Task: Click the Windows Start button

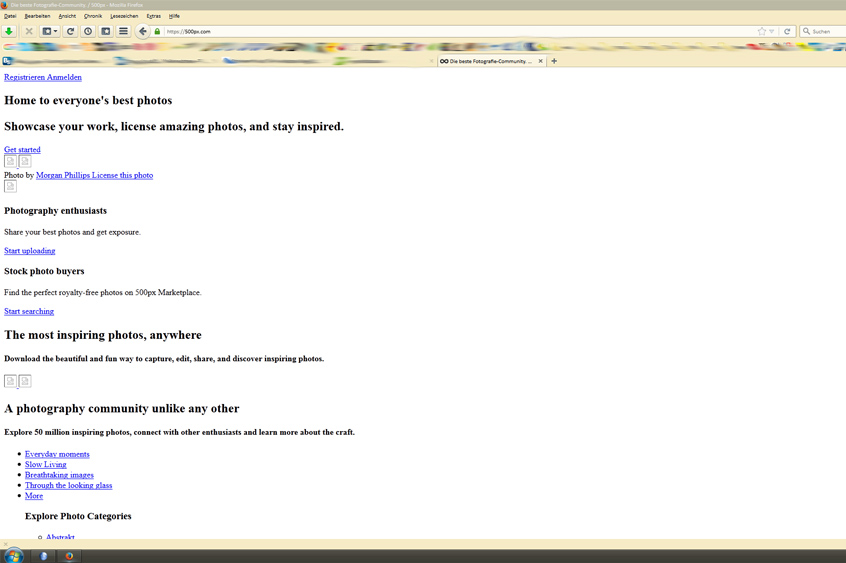Action: click(x=13, y=556)
